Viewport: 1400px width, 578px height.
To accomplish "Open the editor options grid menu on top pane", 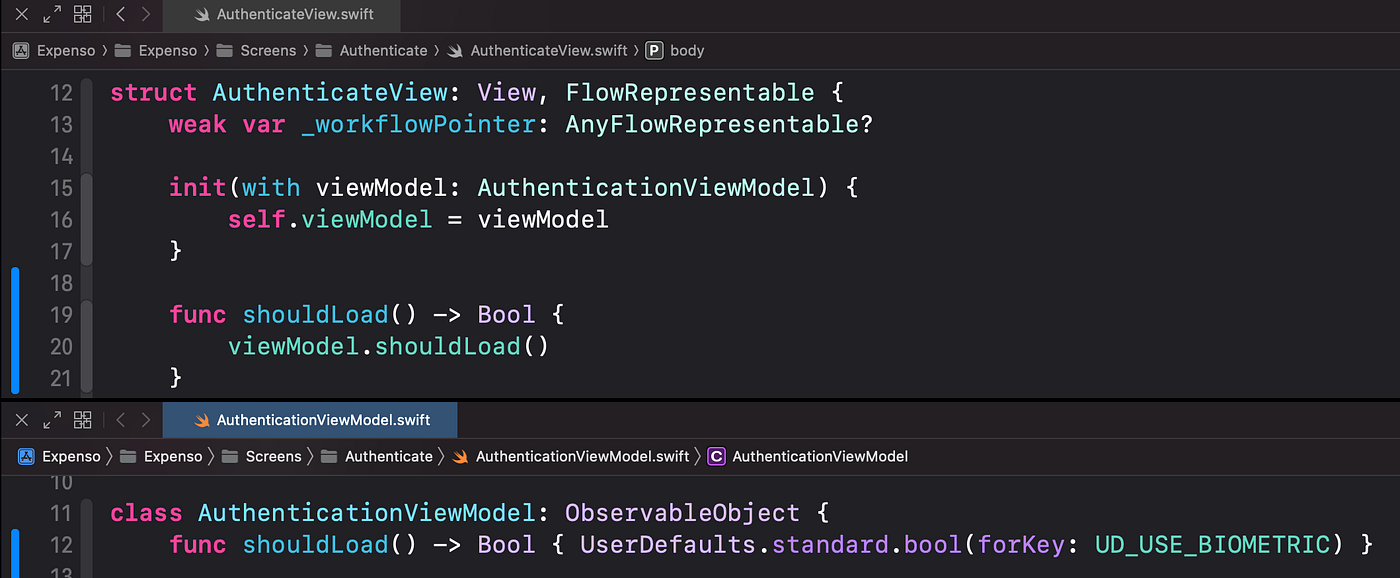I will [83, 14].
